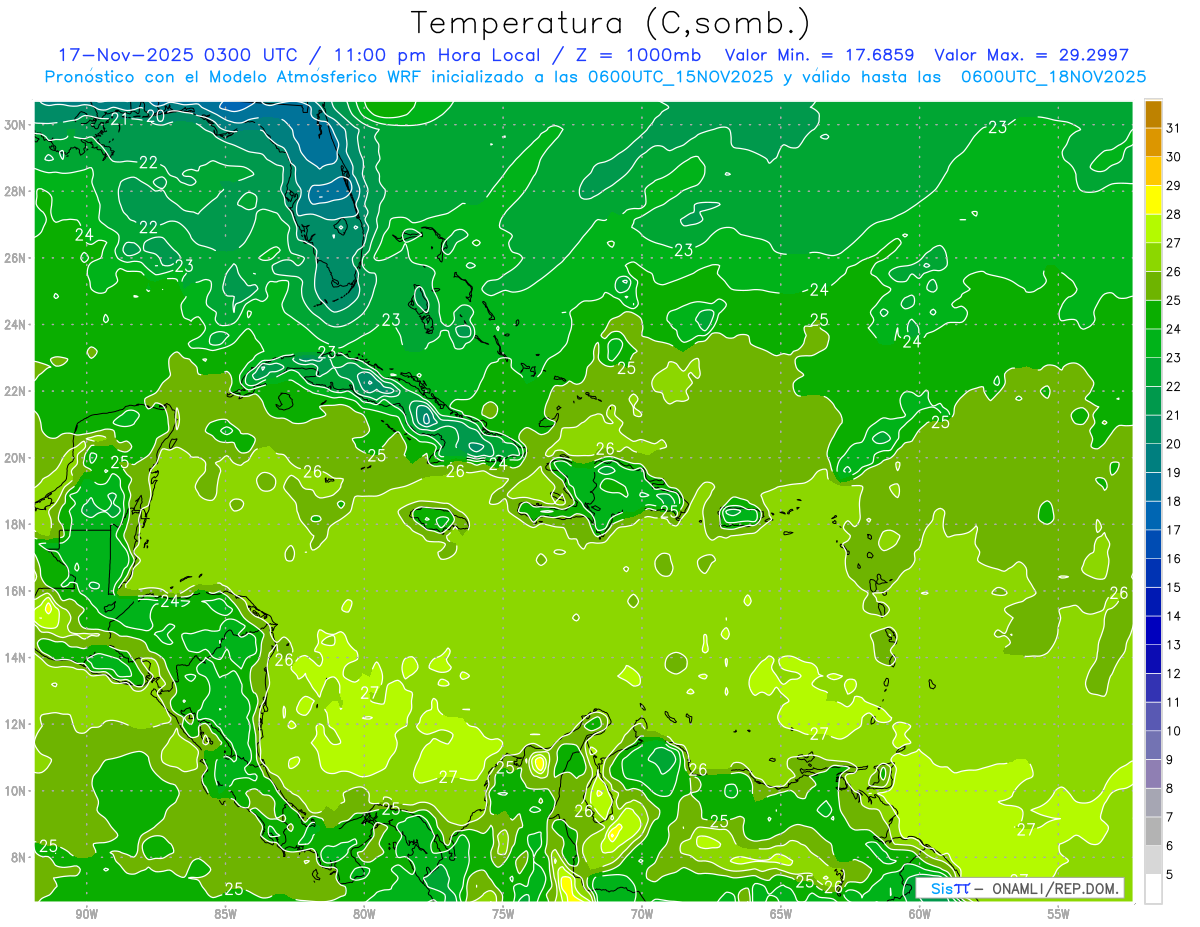Click the legend scale number 18
Viewport: 1200px width, 927px height.
click(1174, 501)
